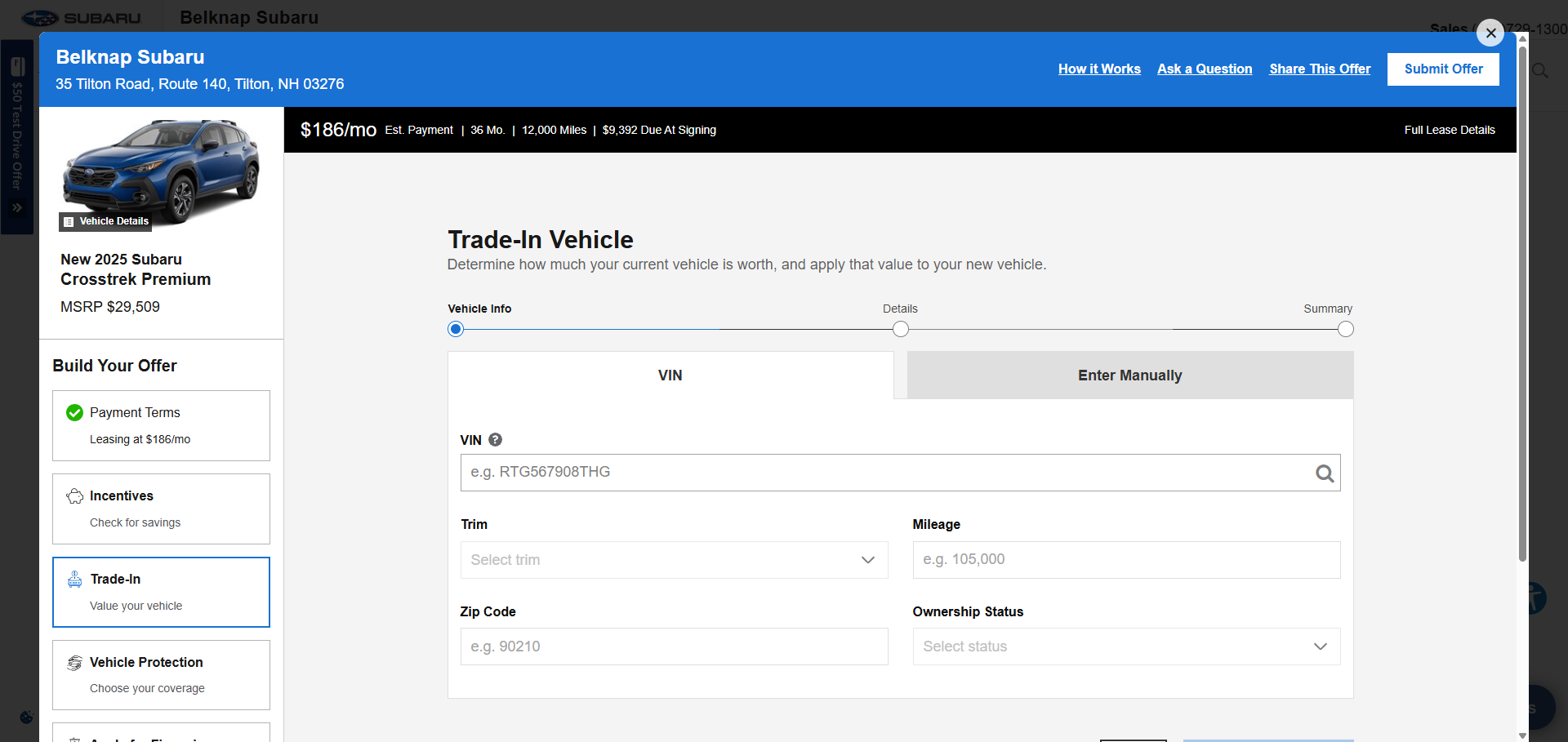Viewport: 1568px width, 742px height.
Task: Click the $9,392 Due At Signing text
Action: click(x=659, y=130)
